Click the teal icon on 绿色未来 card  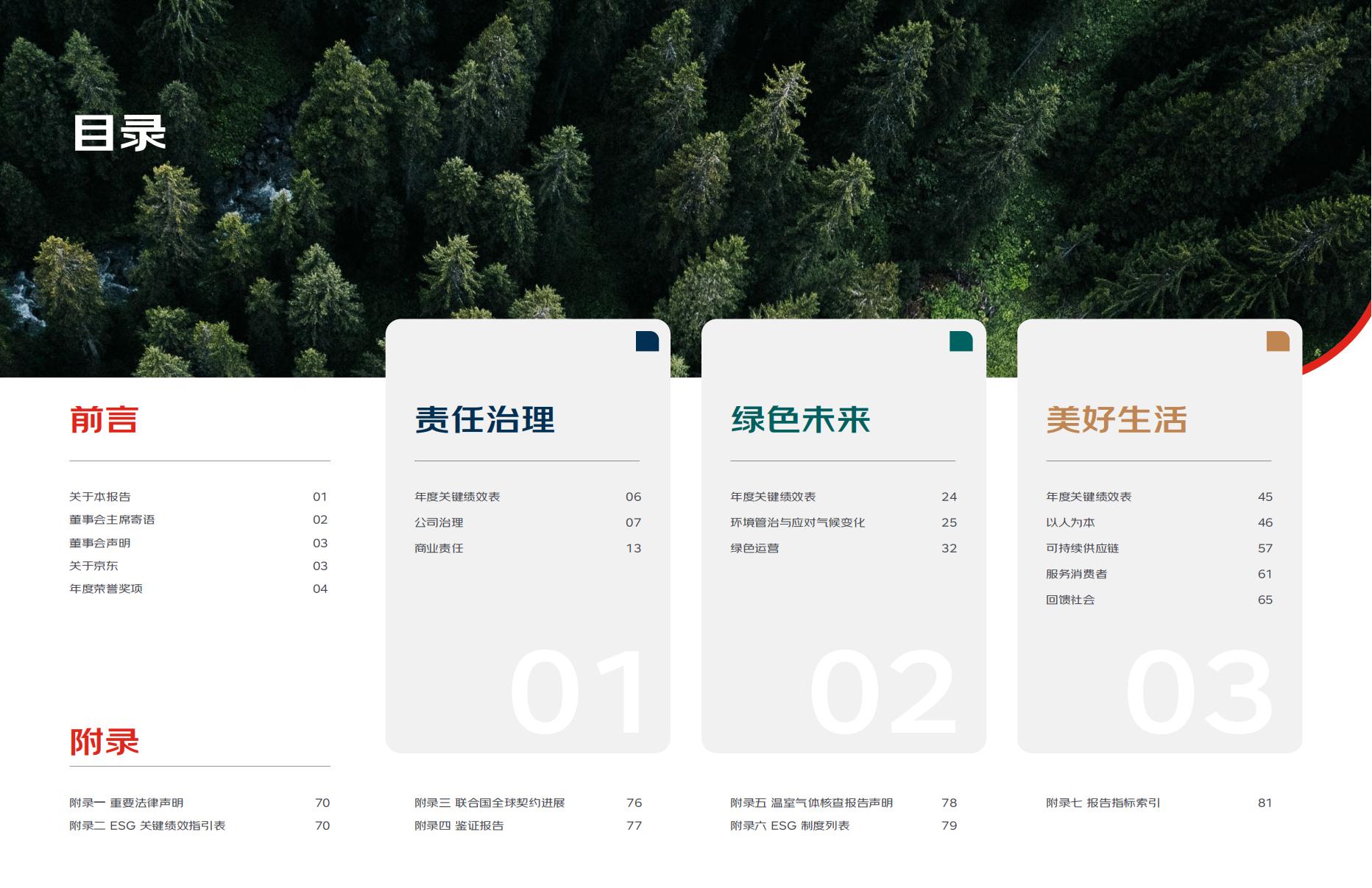click(x=961, y=341)
